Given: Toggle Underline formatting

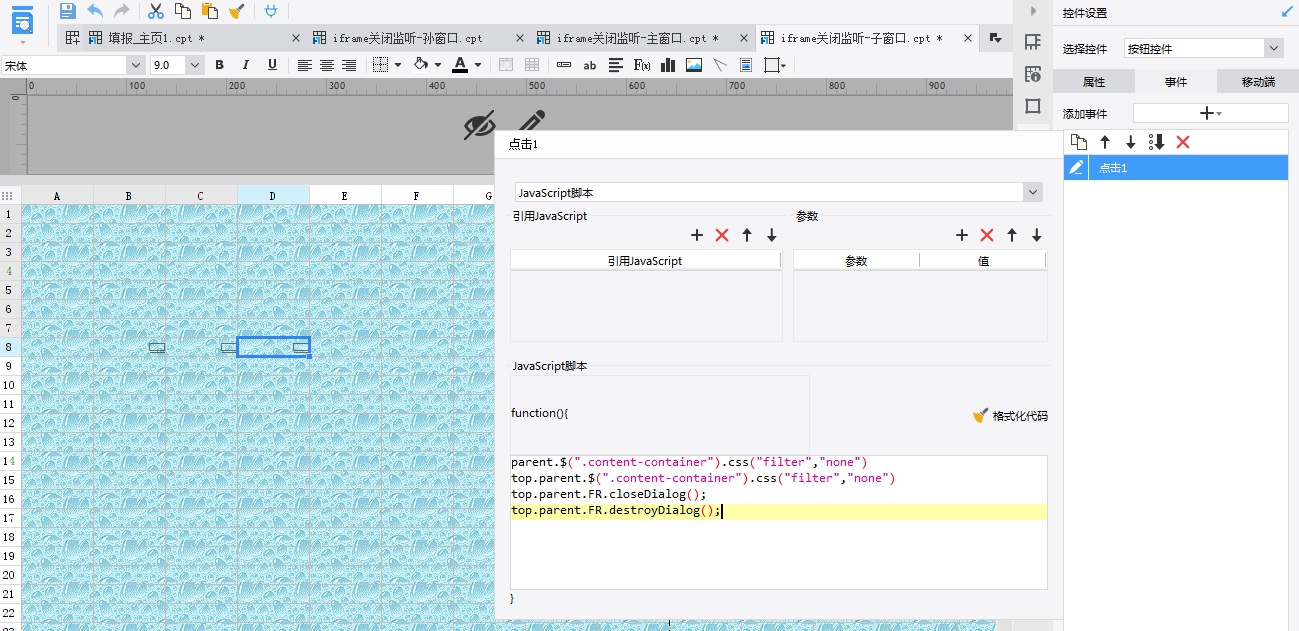Looking at the screenshot, I should [x=272, y=65].
